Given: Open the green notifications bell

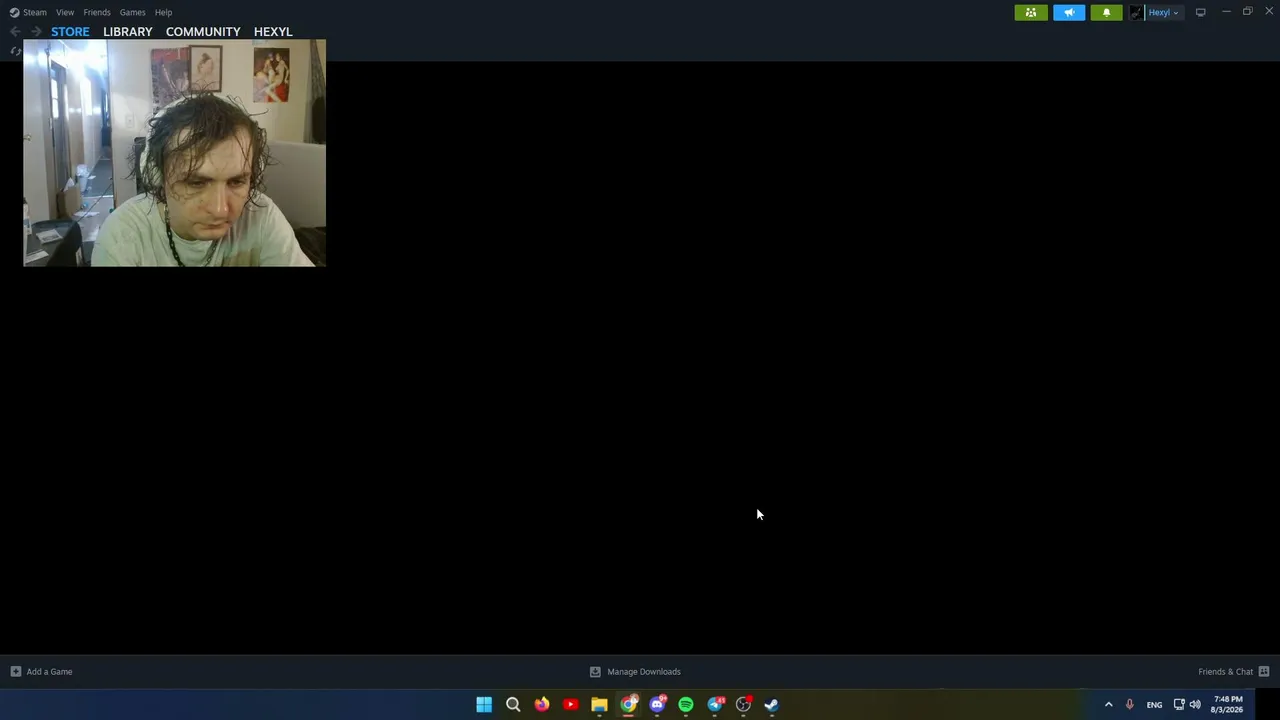Looking at the screenshot, I should pyautogui.click(x=1106, y=12).
